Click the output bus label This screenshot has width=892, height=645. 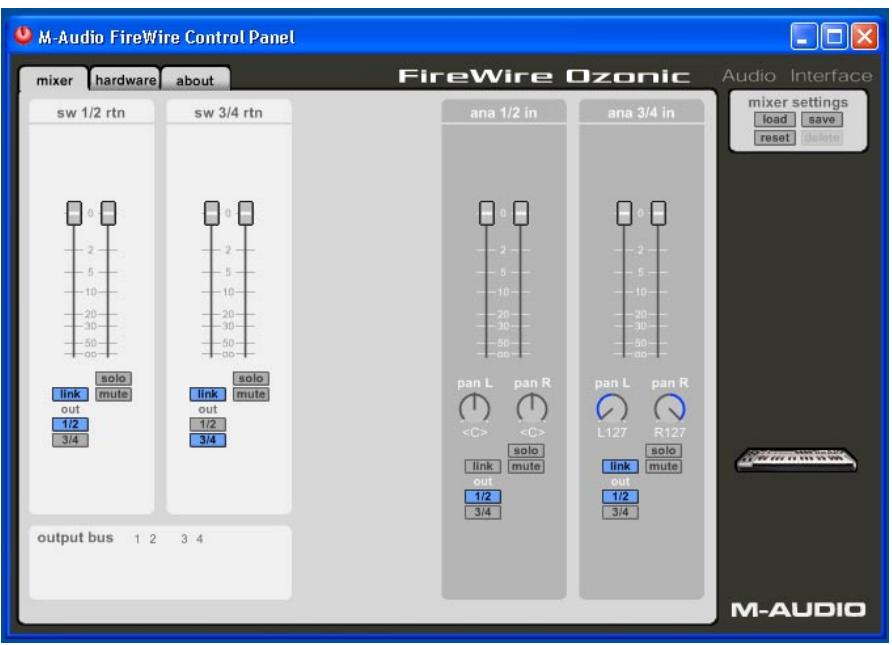[x=75, y=538]
